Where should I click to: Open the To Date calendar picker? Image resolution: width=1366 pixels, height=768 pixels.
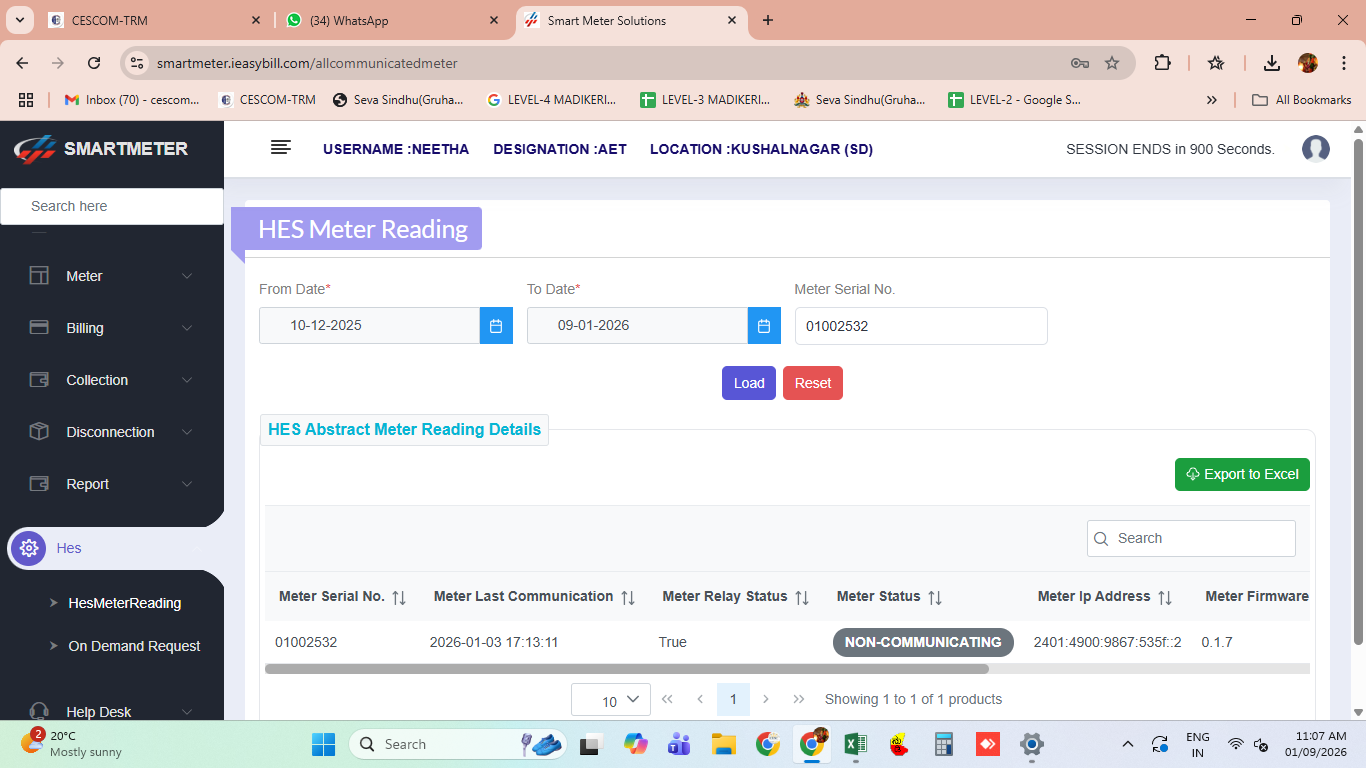[764, 326]
